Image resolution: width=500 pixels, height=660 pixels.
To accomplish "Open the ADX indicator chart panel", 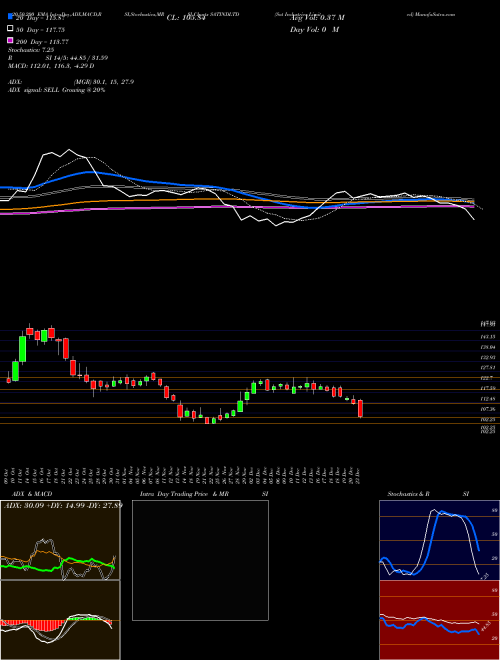I will click(60, 540).
